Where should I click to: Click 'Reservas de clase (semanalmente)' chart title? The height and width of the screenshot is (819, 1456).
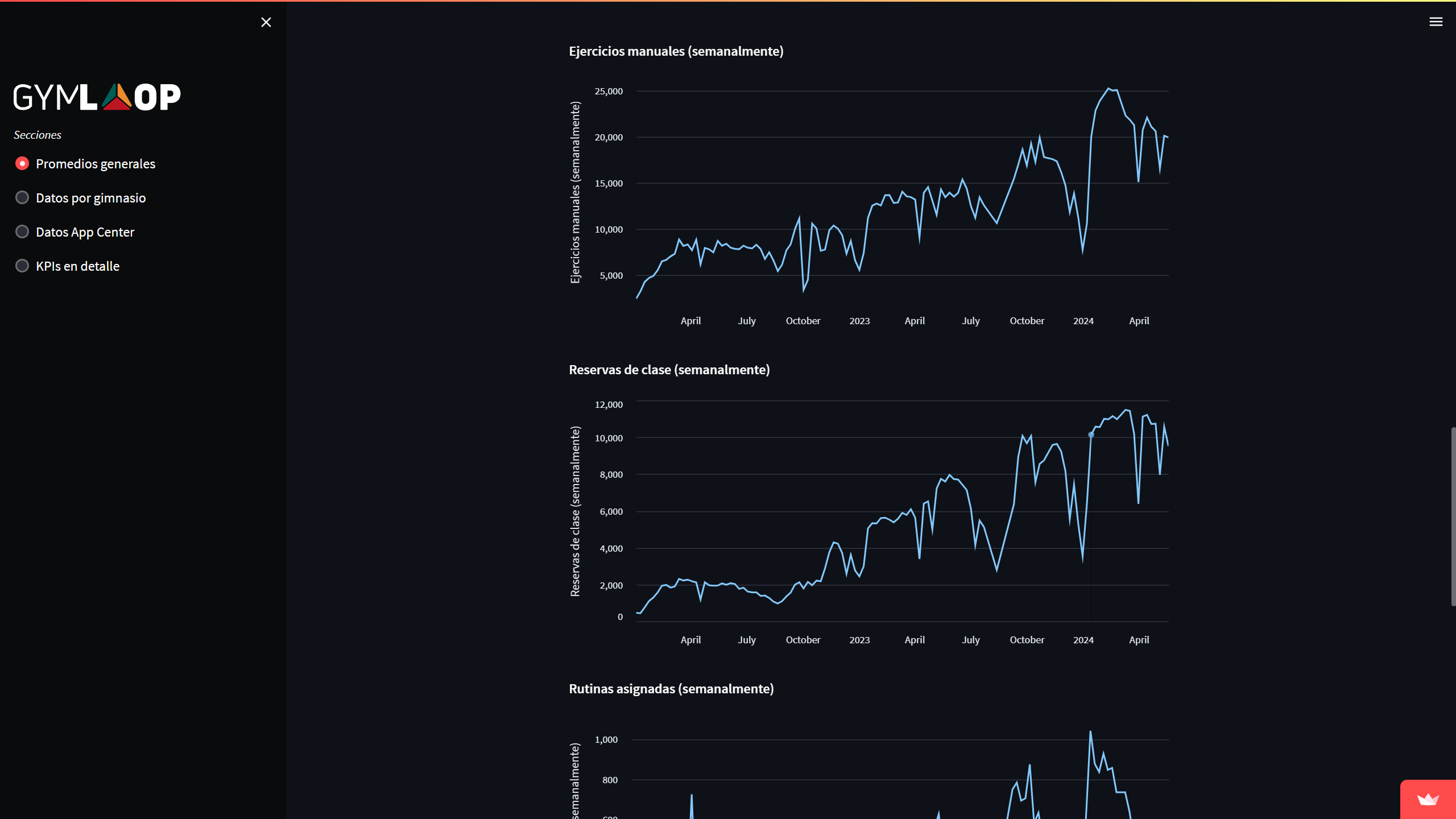click(x=669, y=370)
